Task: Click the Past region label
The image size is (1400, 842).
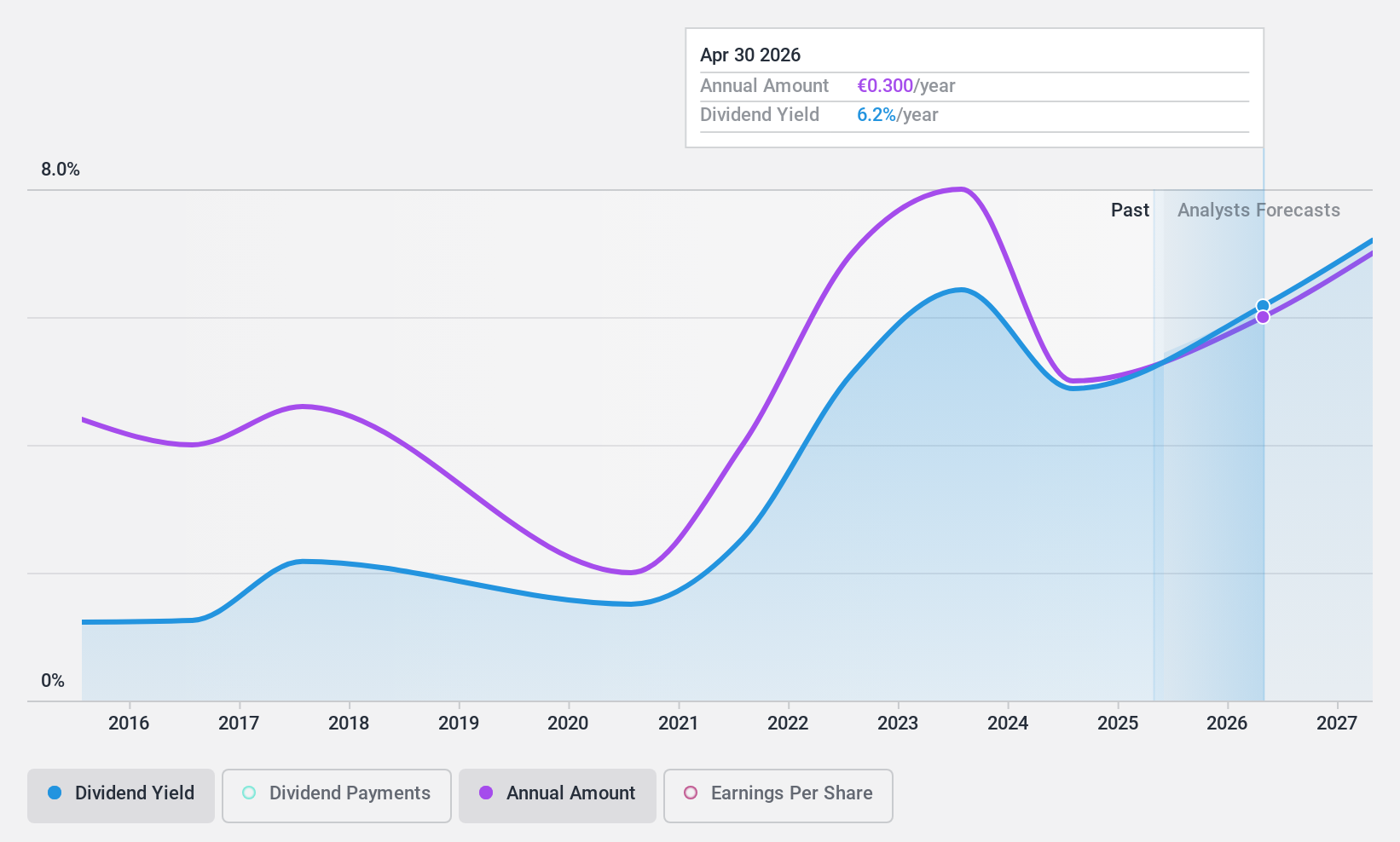Action: click(x=1130, y=210)
